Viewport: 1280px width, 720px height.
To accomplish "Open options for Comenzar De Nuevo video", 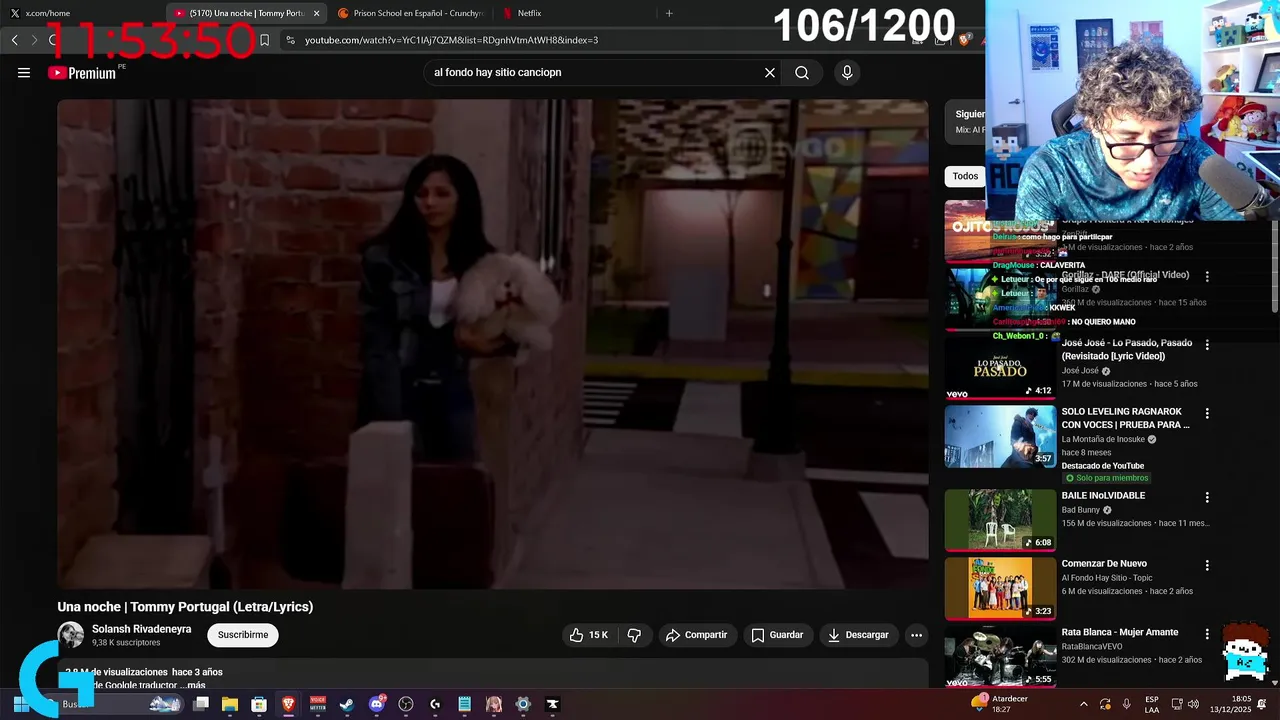I will 1207,565.
